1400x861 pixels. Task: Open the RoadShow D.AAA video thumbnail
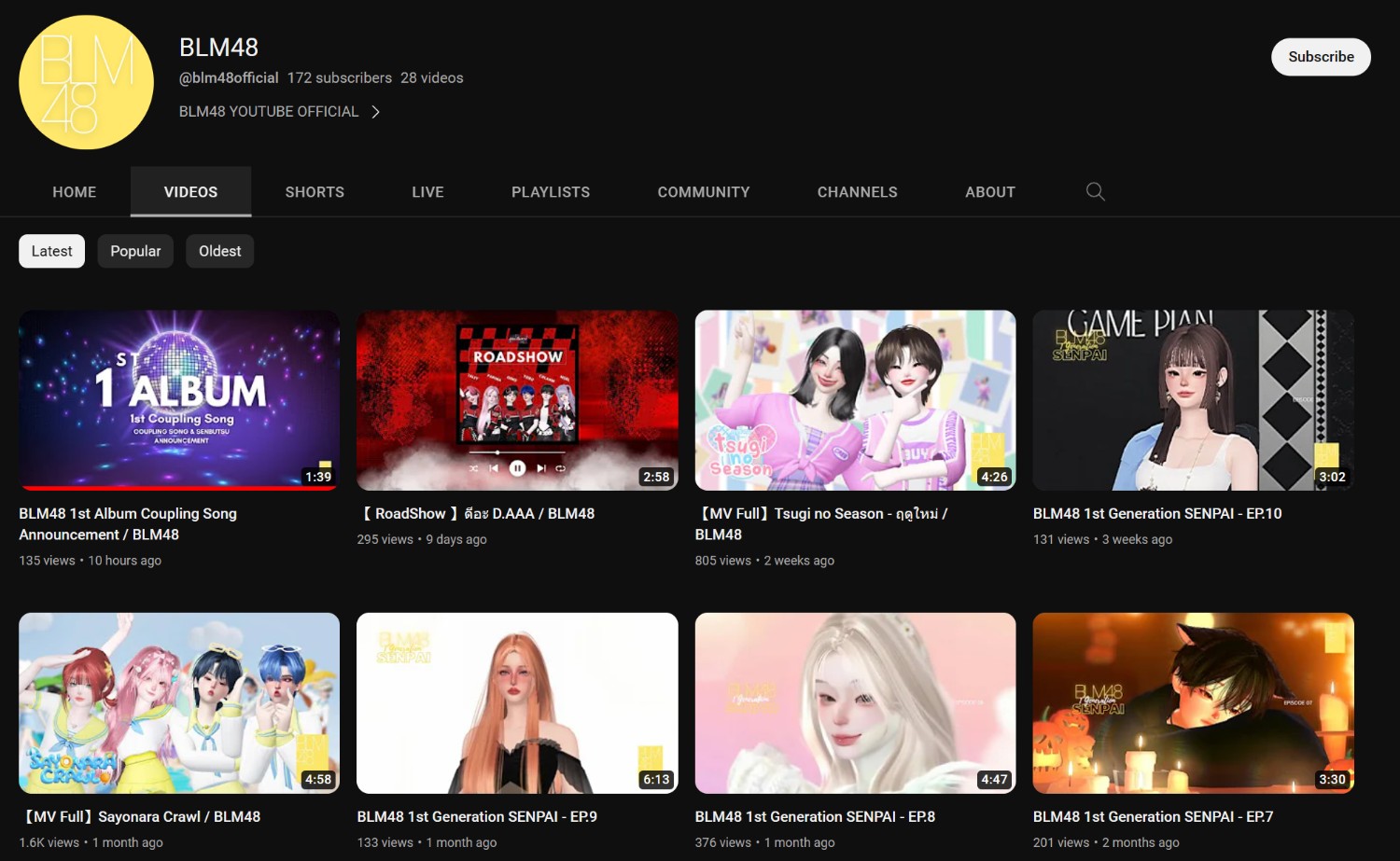pos(517,400)
